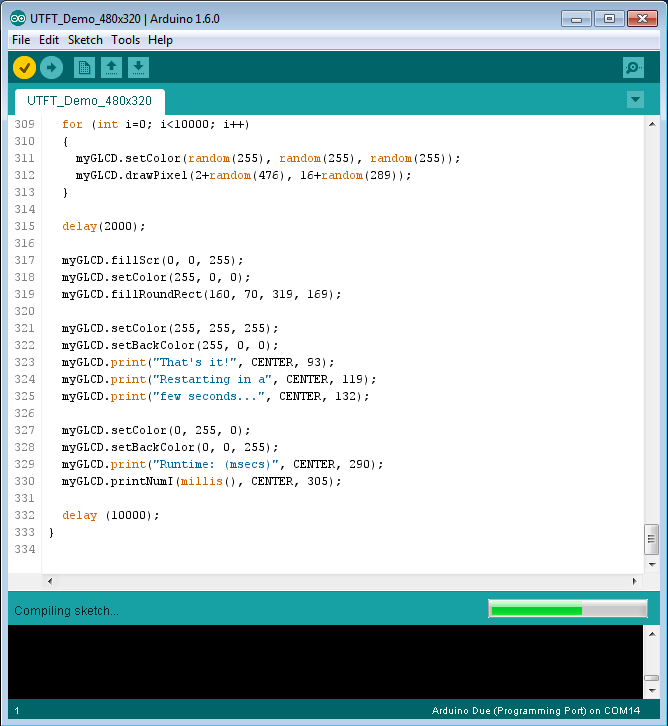This screenshot has width=668, height=726.
Task: Click 'myGLCD.setColor(255, 255, 255);' line
Action: 170,328
